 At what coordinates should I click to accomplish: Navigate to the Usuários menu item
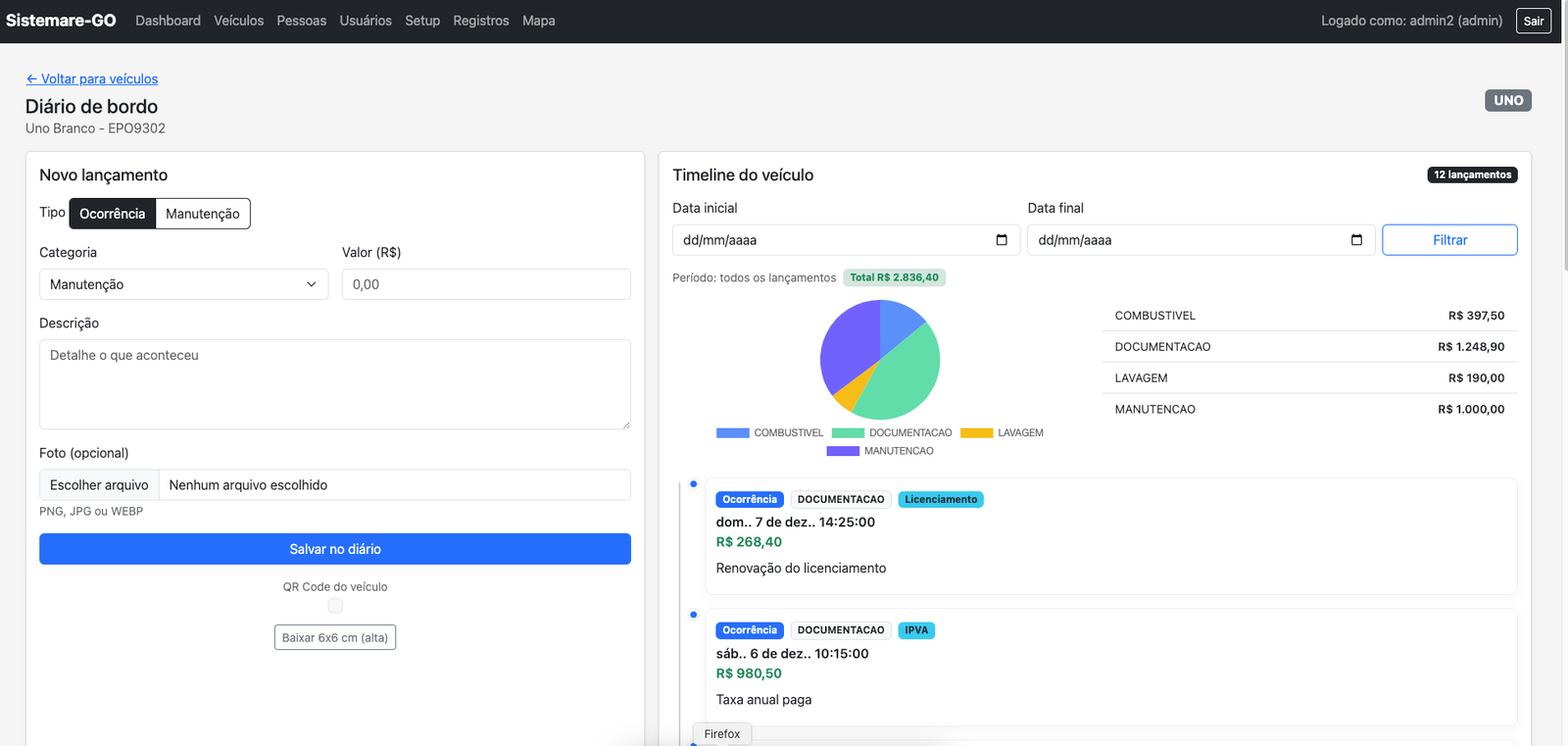pos(366,21)
